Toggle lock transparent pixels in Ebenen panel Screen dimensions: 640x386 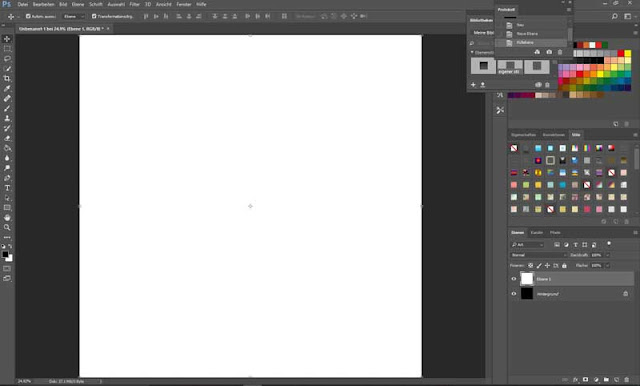tap(531, 266)
